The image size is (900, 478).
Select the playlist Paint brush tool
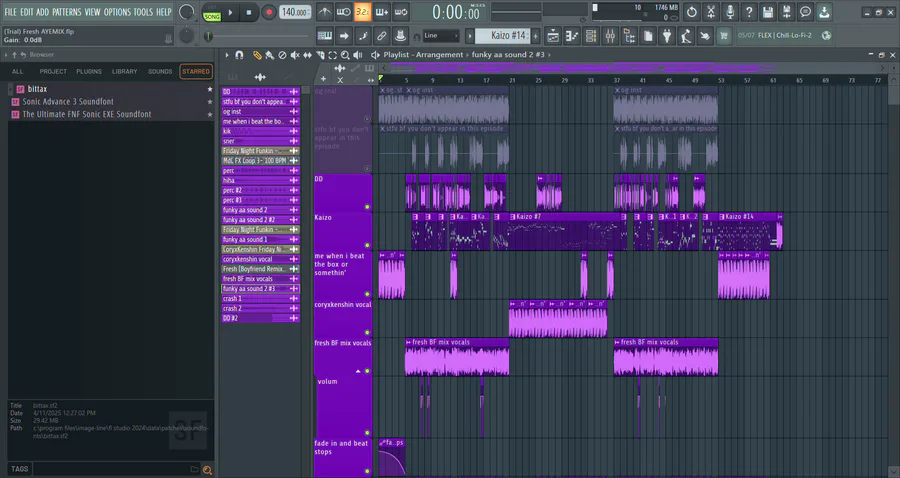[x=269, y=55]
